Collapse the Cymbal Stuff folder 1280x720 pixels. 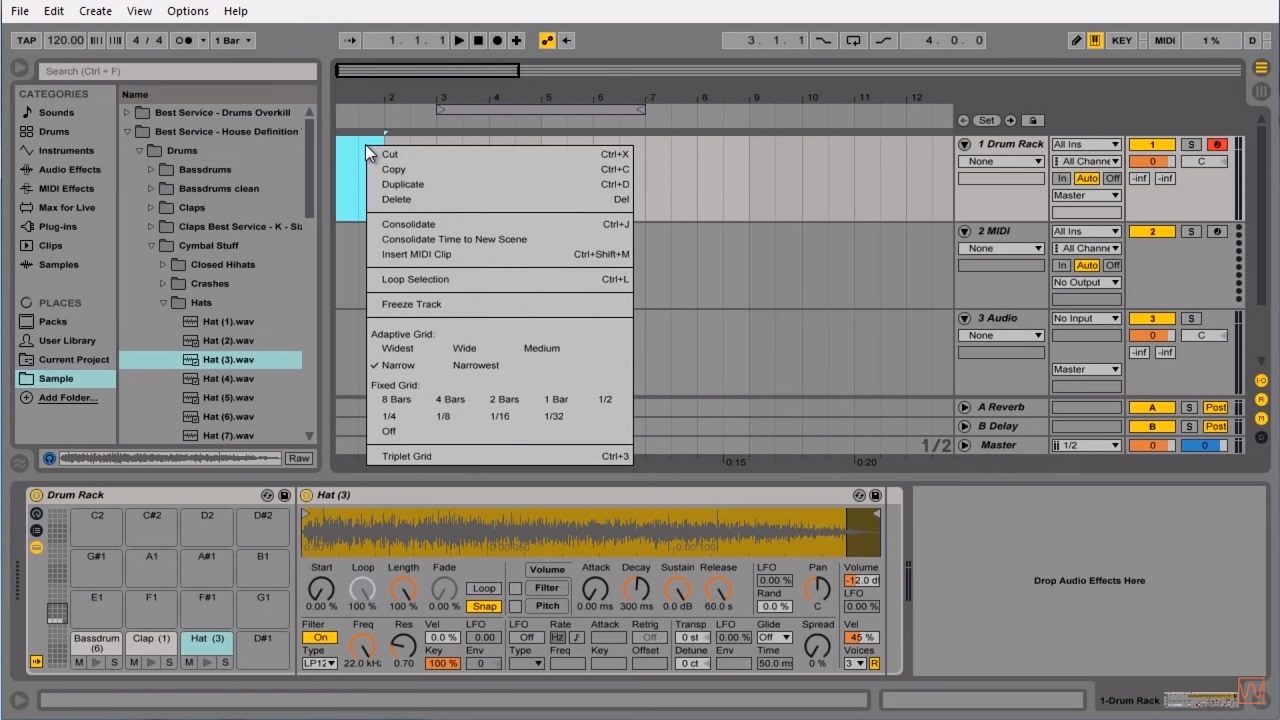coord(153,245)
